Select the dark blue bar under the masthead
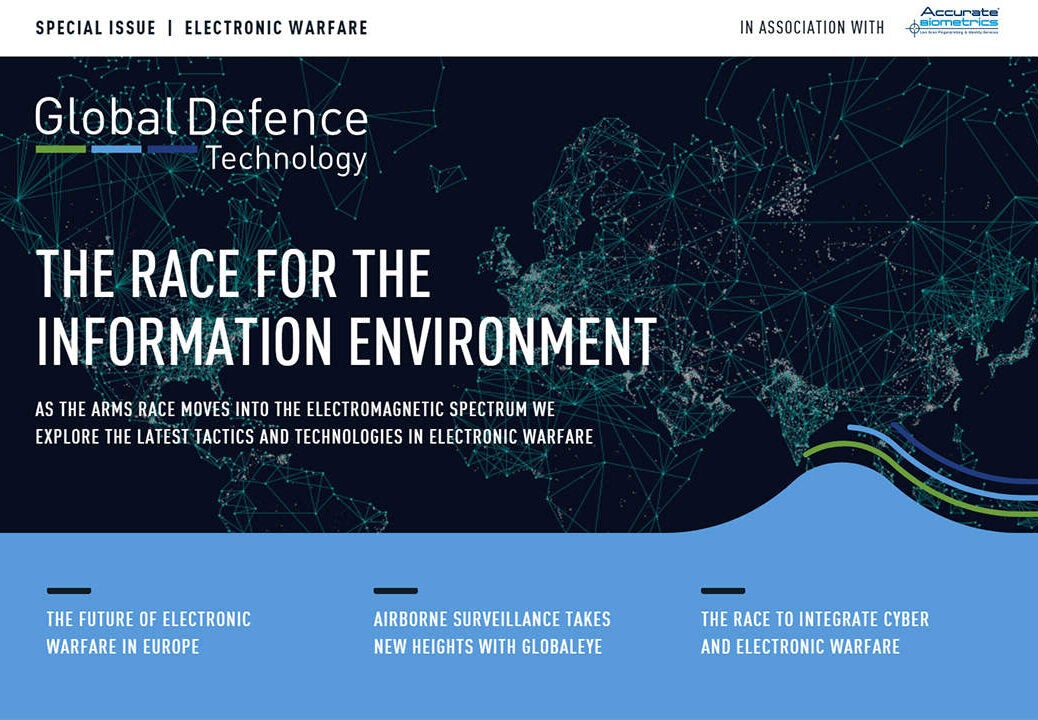 (x=172, y=149)
